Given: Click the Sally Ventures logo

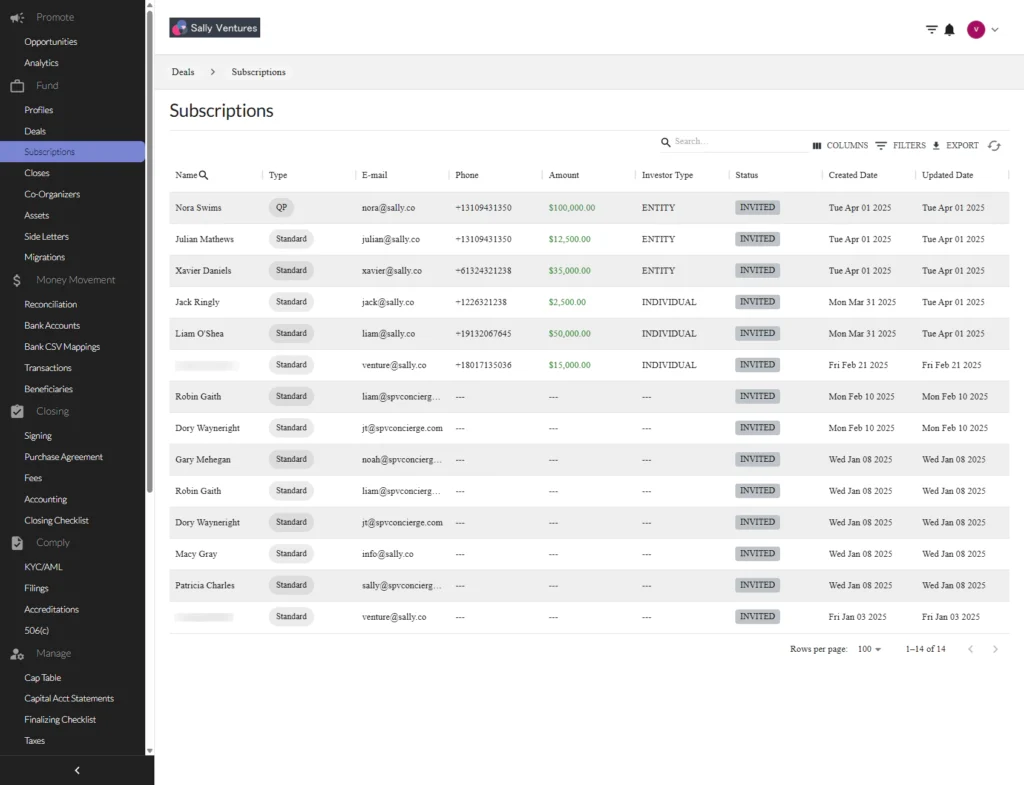Looking at the screenshot, I should pos(215,28).
